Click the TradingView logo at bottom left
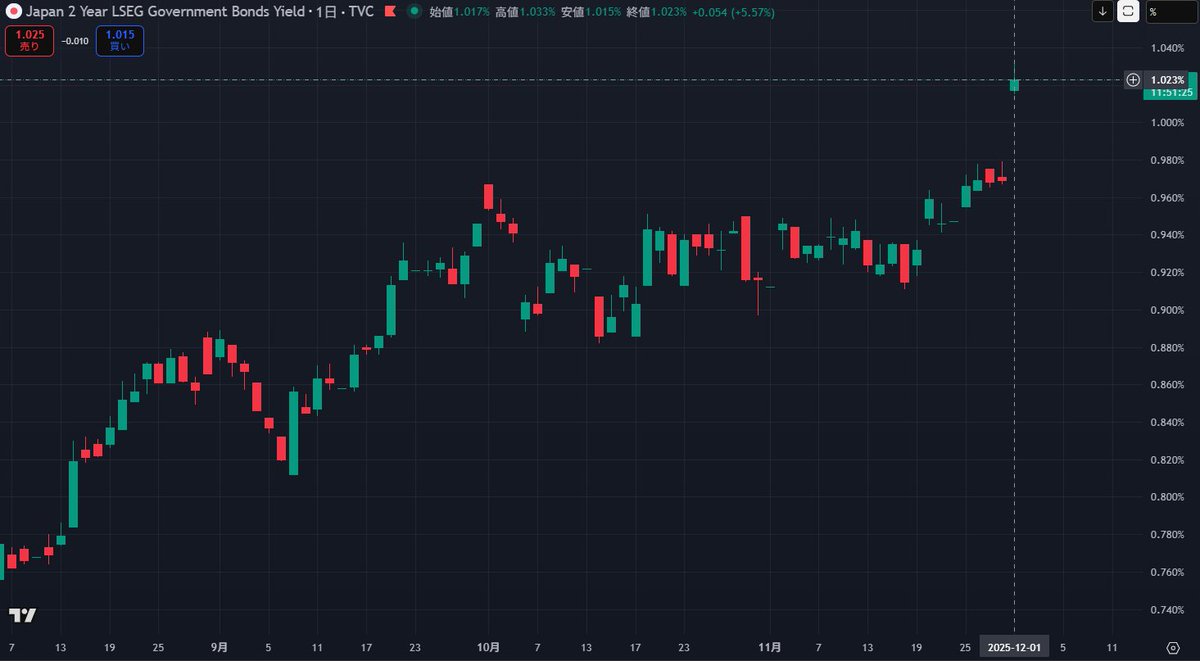 click(x=22, y=615)
